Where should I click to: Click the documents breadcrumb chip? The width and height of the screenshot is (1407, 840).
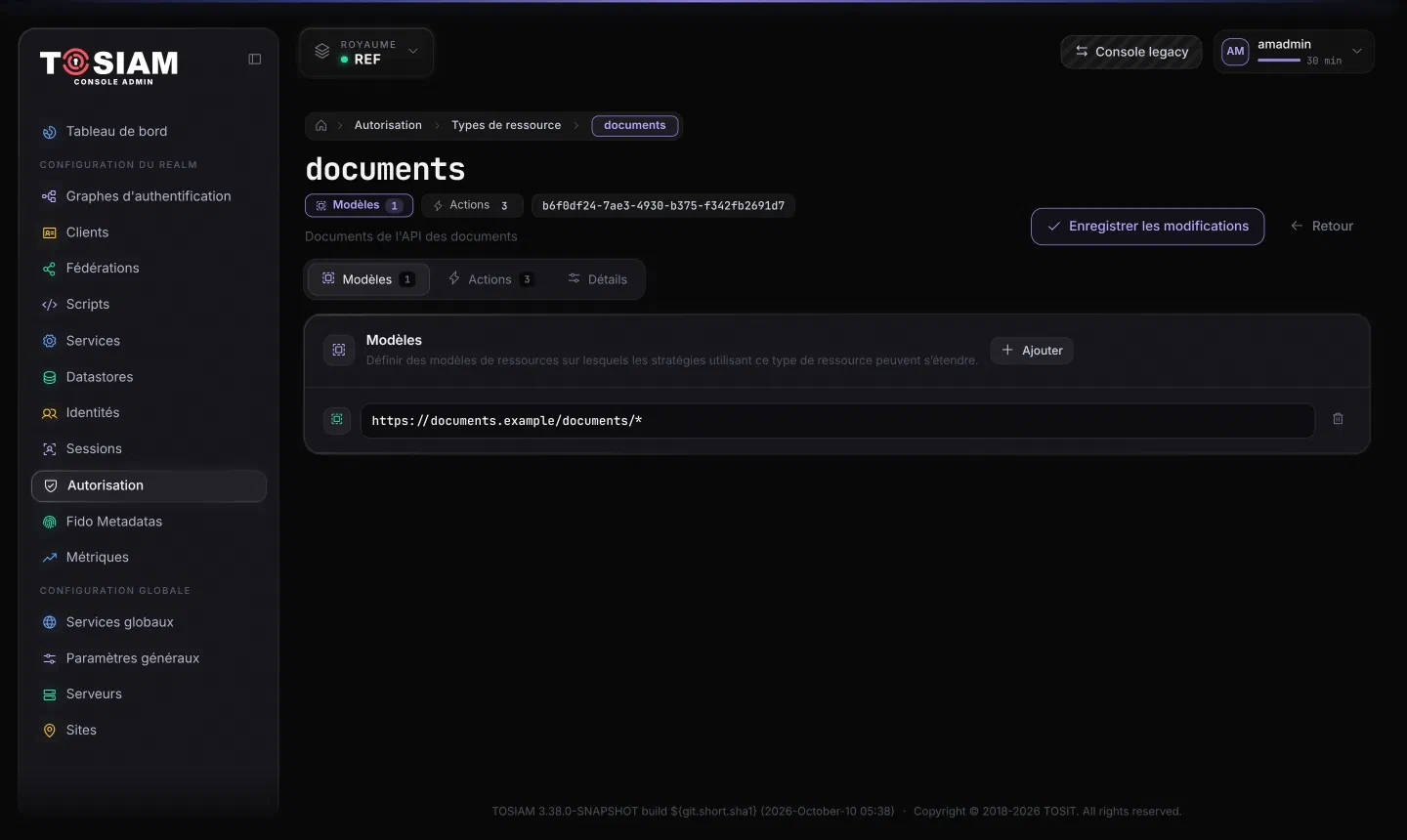[x=635, y=126]
